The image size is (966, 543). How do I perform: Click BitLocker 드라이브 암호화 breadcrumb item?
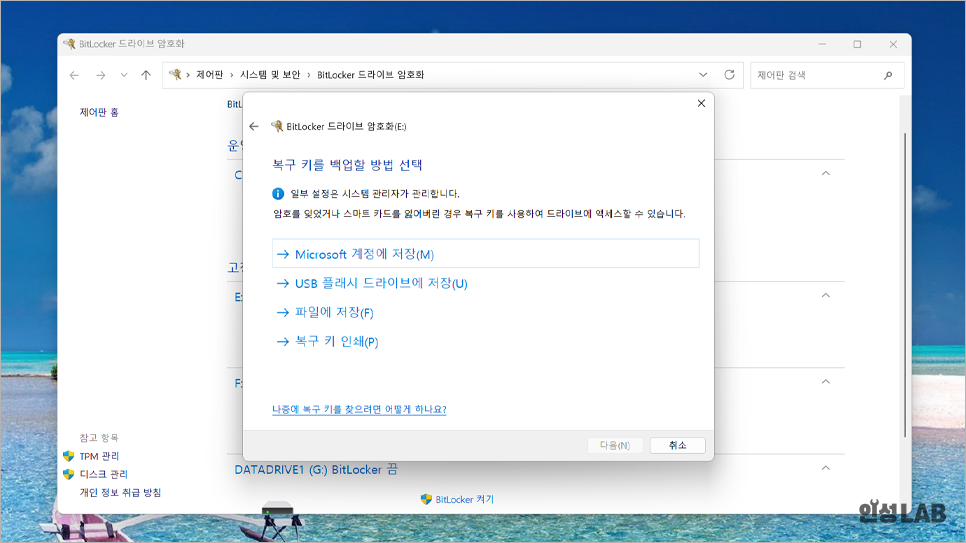370,75
